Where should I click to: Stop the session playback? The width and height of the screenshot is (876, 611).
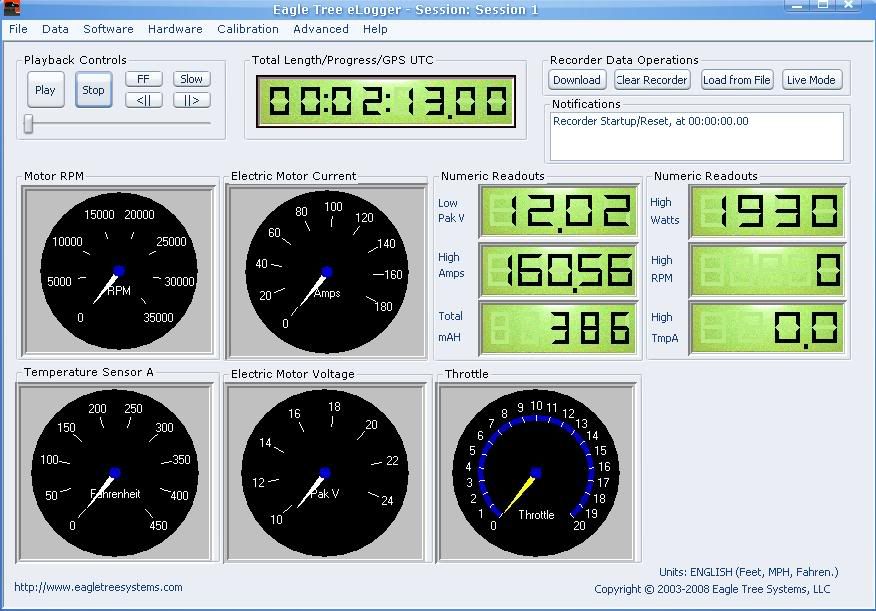(93, 90)
